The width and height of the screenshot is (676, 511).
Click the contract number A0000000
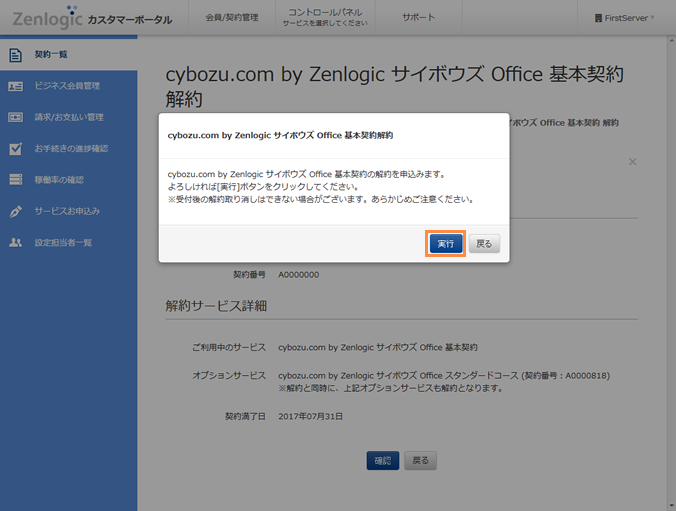[x=299, y=275]
